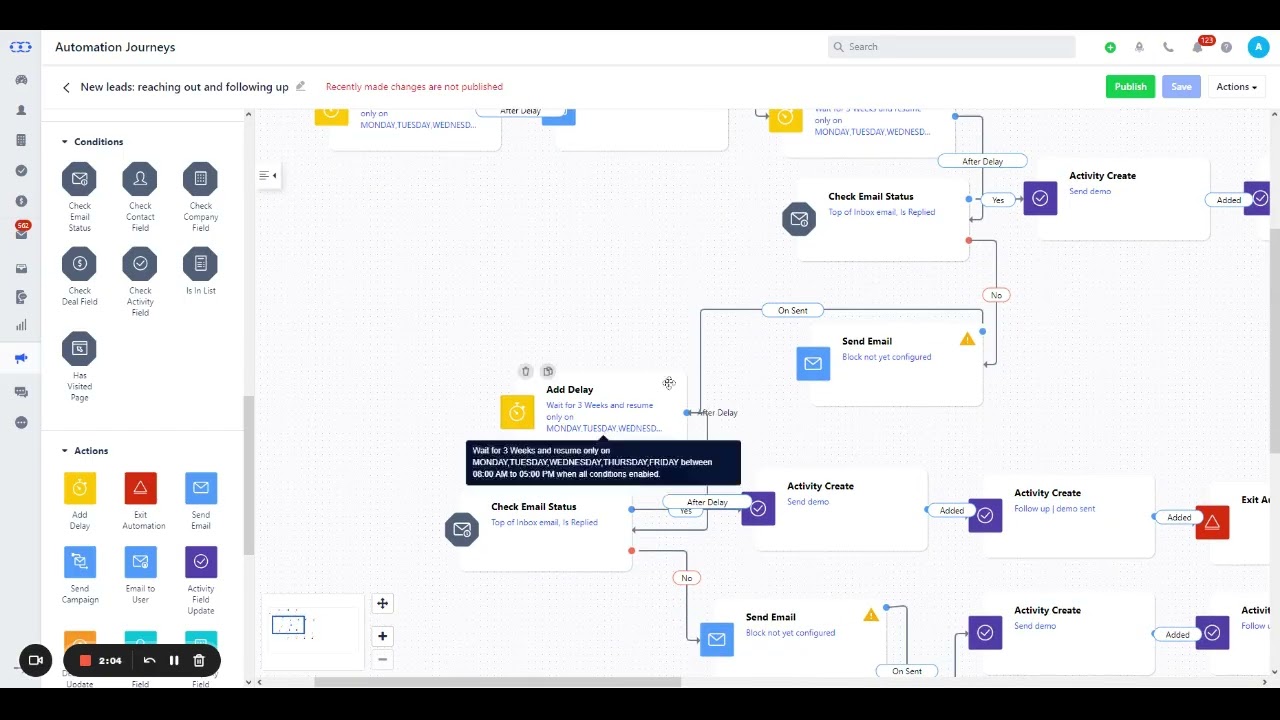Select the Add Delay action in sidebar
This screenshot has height=720, width=1280.
coord(80,501)
